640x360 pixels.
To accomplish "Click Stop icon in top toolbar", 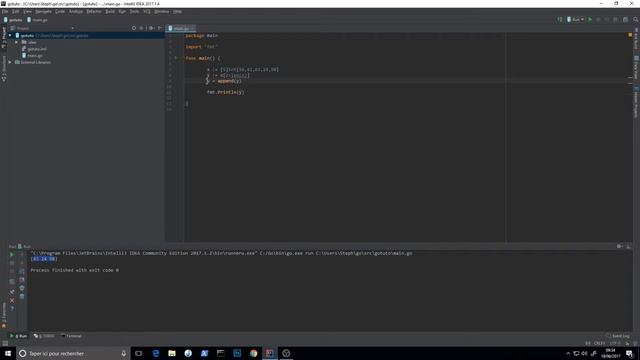I will coord(615,19).
